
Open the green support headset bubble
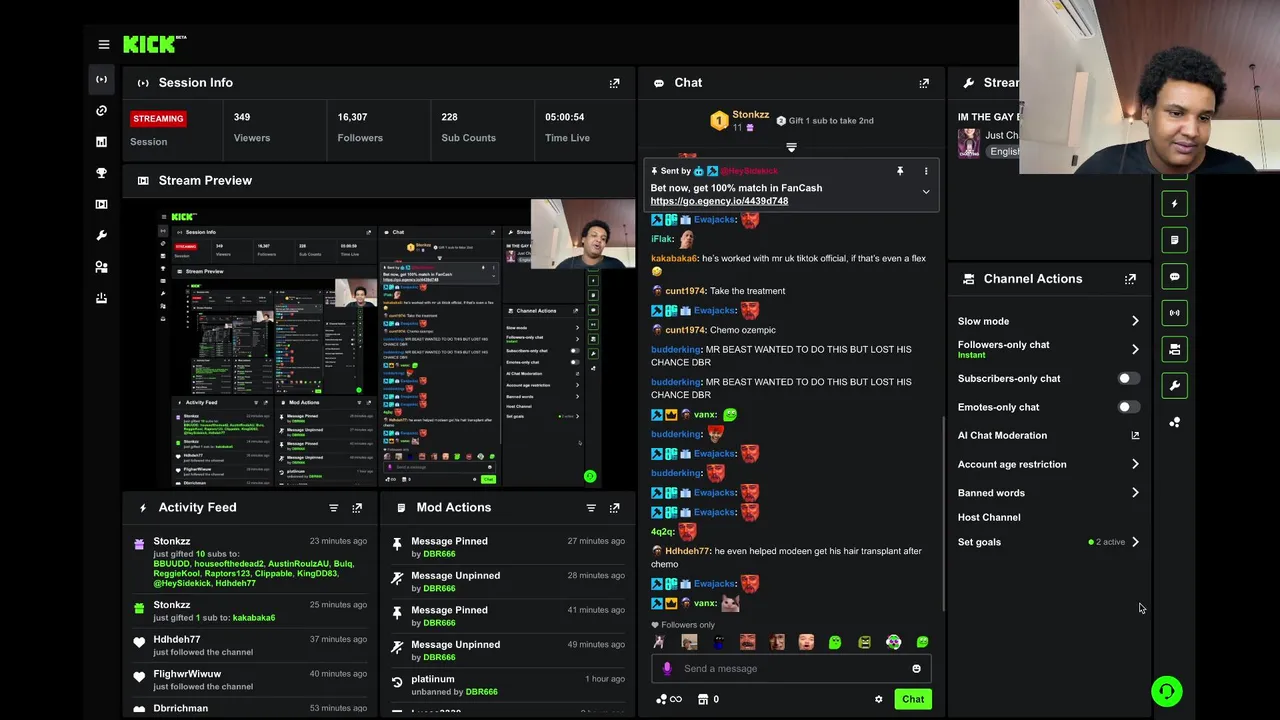[1166, 691]
